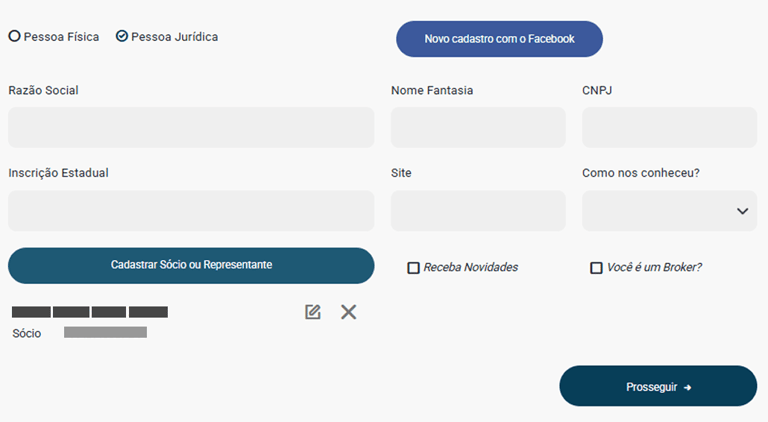Focus the Razão Social input field
Image resolution: width=768 pixels, height=422 pixels.
(191, 127)
